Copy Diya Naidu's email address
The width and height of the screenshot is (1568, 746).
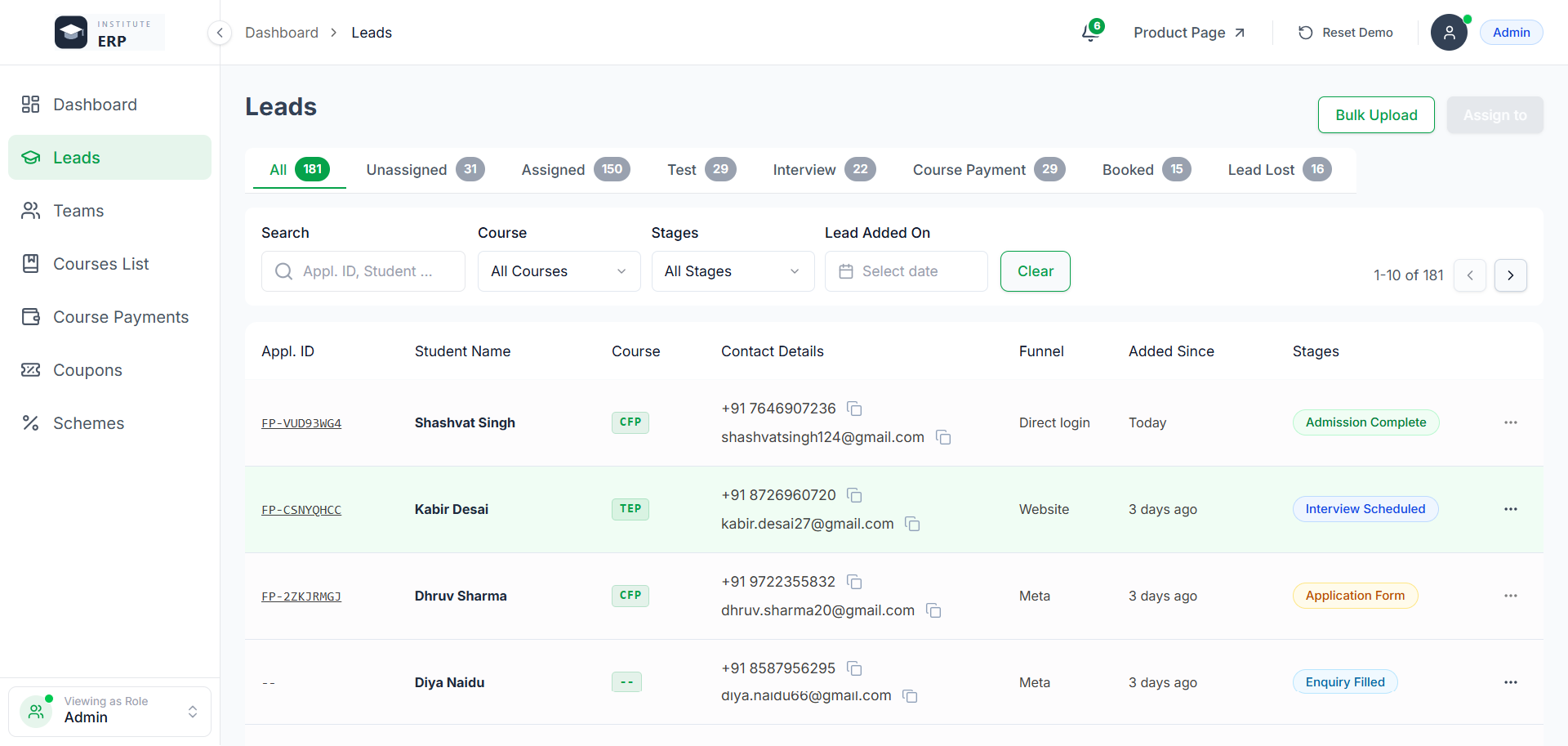coord(910,696)
